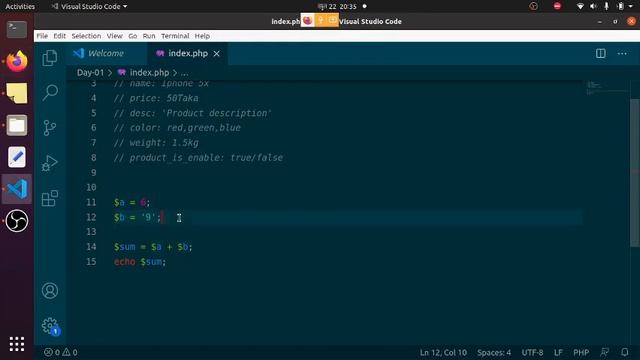Change the UTF-8 encoding setting
Viewport: 640px width, 360px height.
coord(532,352)
